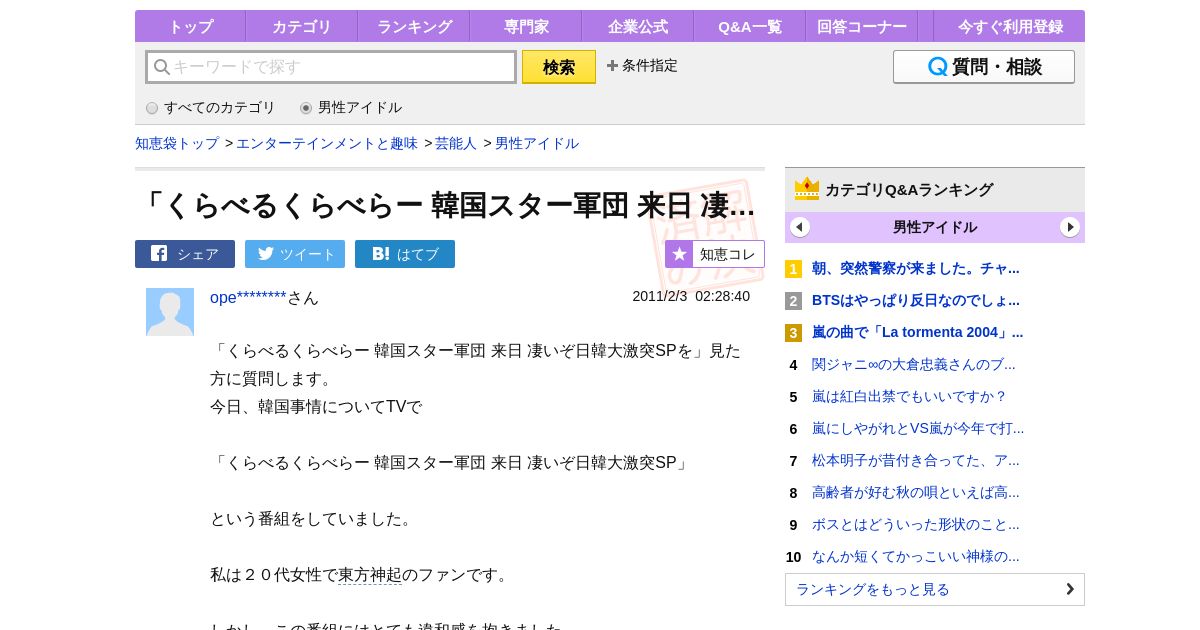Open the トップ navigation tab
The width and height of the screenshot is (1200, 630).
click(190, 27)
